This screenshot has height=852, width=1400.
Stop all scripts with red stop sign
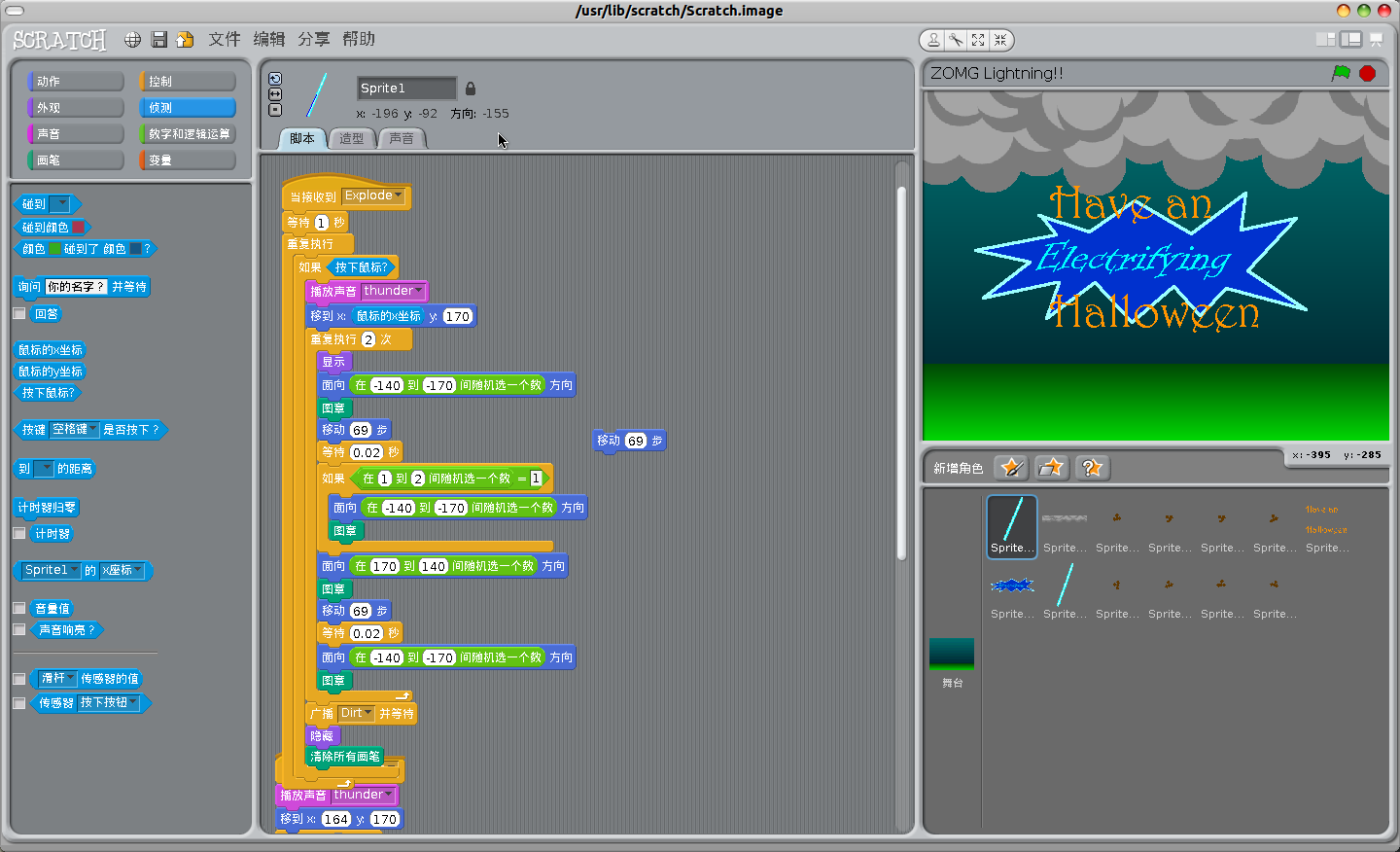pos(1367,73)
